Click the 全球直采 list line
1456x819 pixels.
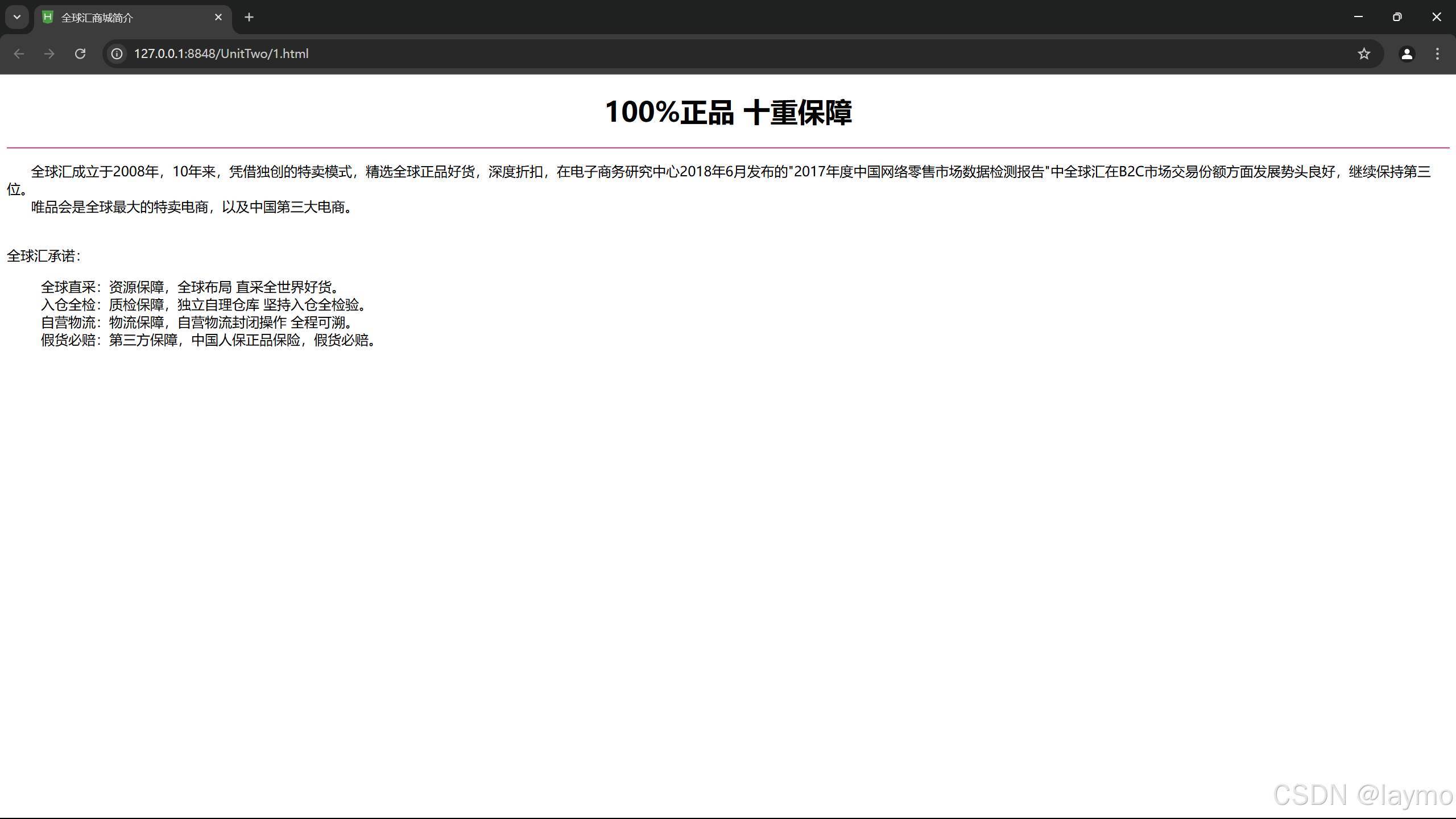[x=191, y=287]
